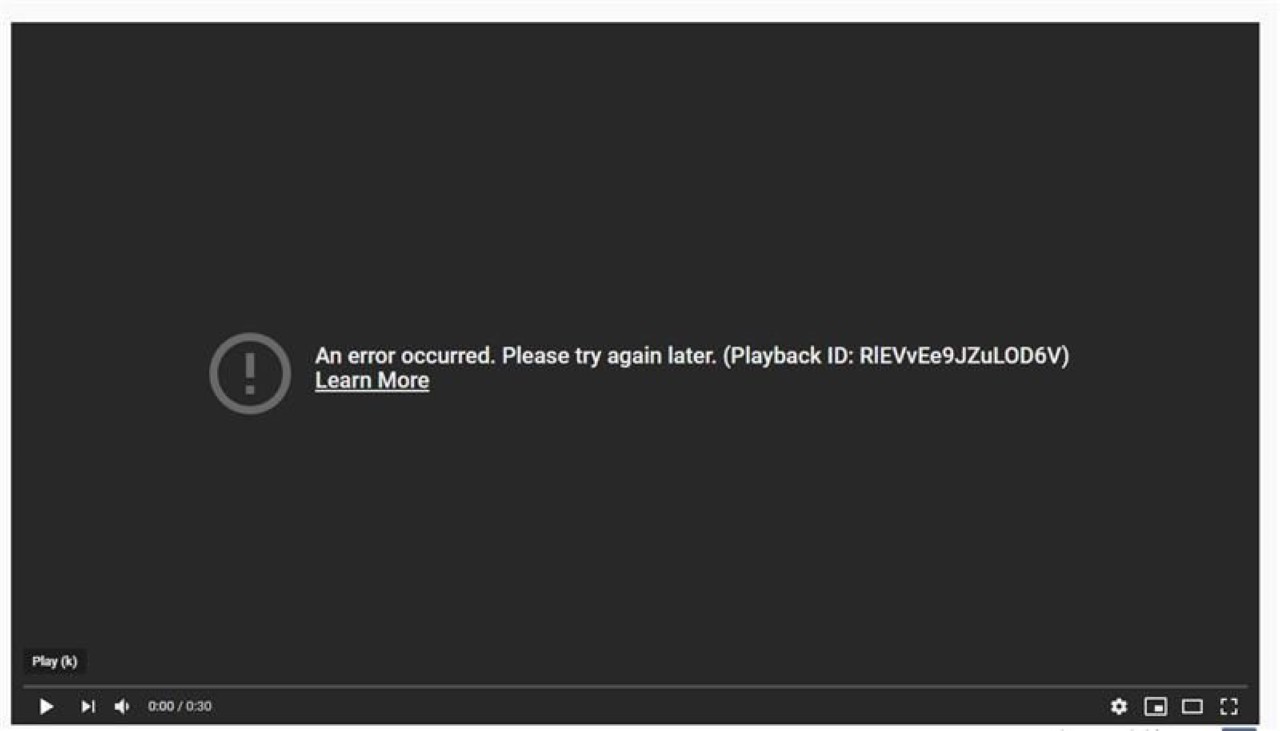The height and width of the screenshot is (731, 1280).
Task: Click the 0:00 / 0:30 time display
Action: tap(180, 707)
